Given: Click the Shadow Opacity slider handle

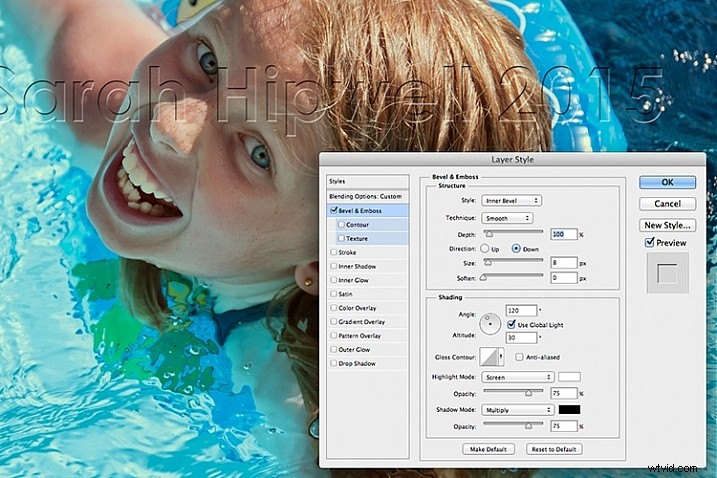Looking at the screenshot, I should click(x=529, y=426).
